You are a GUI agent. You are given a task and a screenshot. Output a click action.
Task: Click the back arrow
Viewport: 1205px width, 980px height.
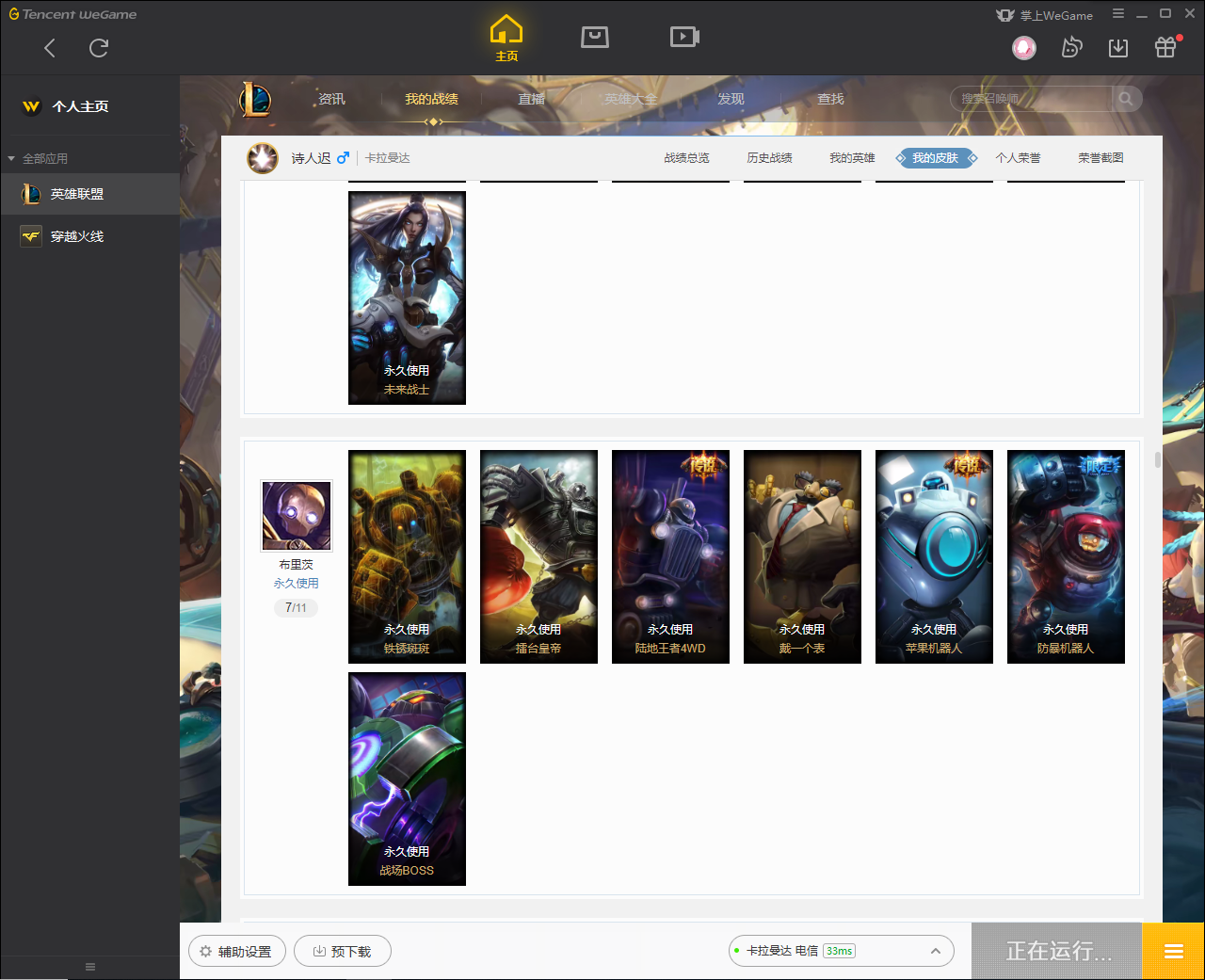tap(50, 48)
